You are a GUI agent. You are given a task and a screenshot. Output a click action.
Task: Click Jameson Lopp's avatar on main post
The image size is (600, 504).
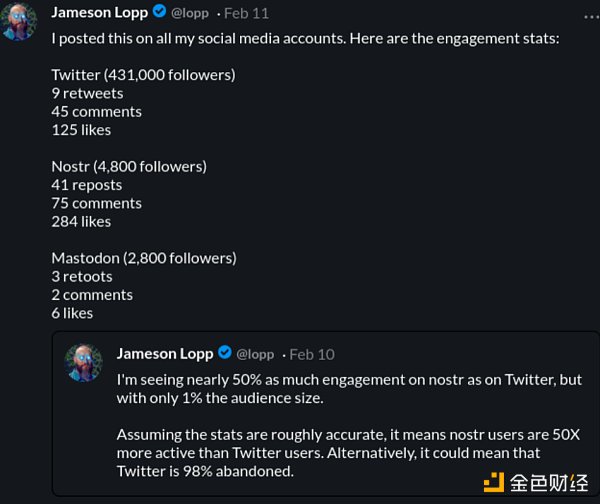click(x=19, y=21)
